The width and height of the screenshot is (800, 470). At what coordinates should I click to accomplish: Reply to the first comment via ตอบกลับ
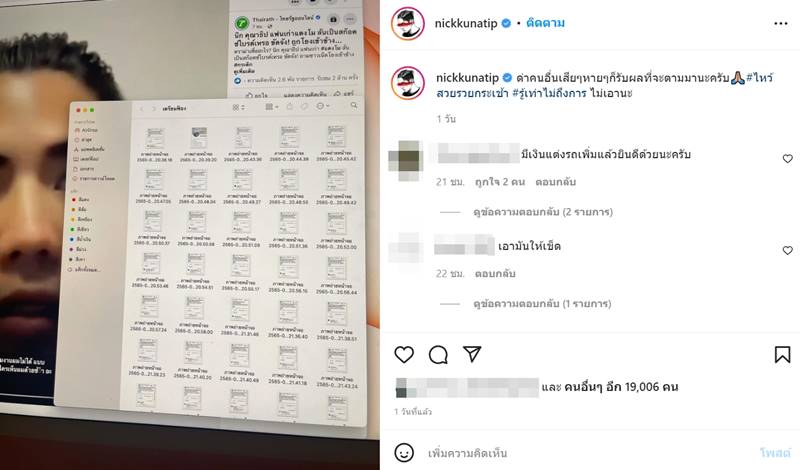[x=555, y=182]
